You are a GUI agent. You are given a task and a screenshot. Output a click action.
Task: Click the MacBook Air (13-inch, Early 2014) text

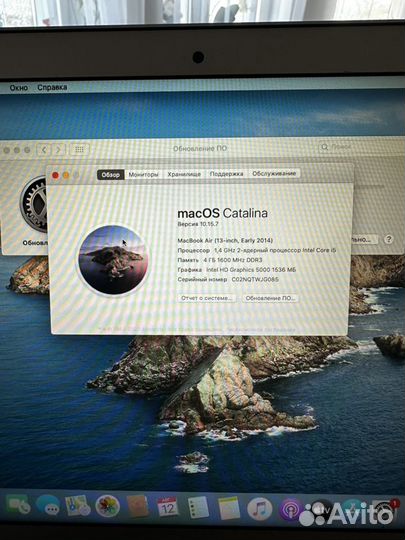click(x=225, y=240)
